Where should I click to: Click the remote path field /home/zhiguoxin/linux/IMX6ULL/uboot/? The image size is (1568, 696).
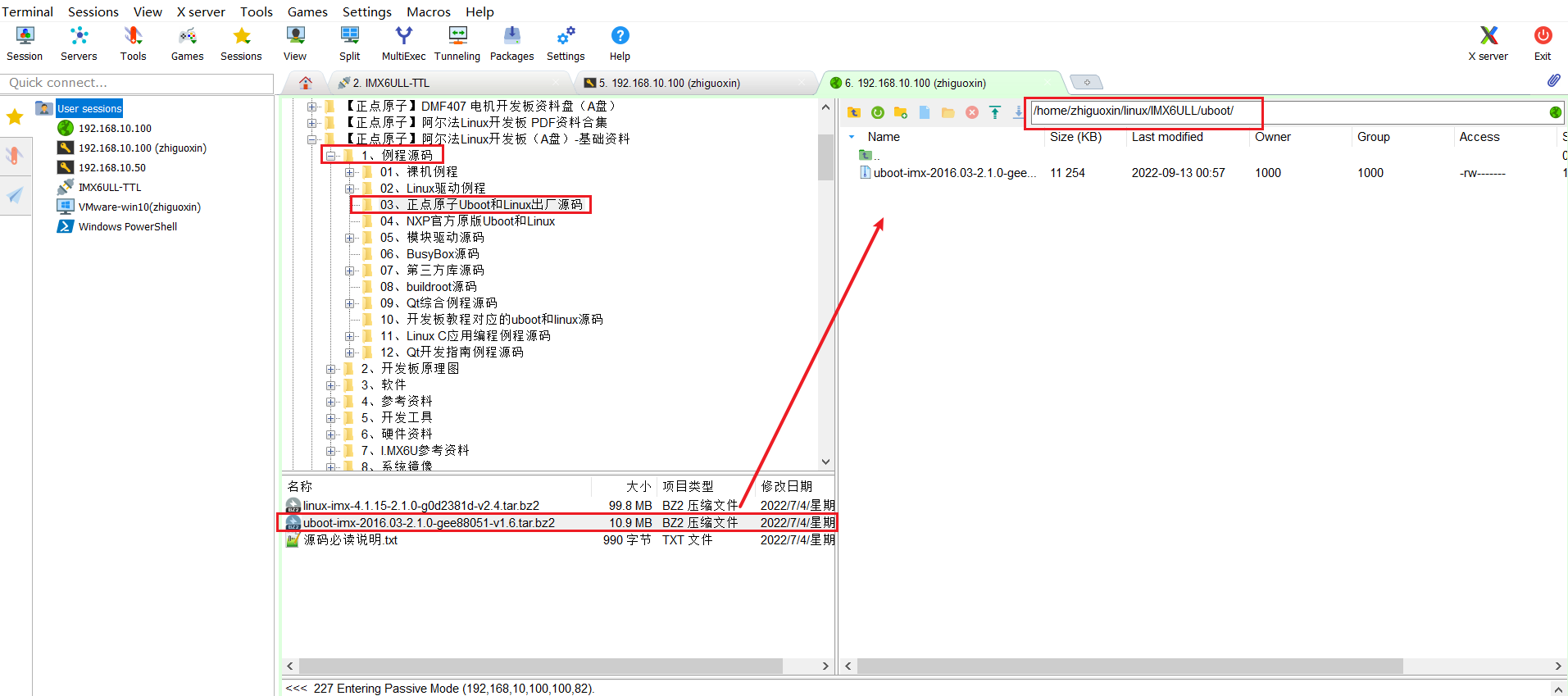coord(1289,111)
